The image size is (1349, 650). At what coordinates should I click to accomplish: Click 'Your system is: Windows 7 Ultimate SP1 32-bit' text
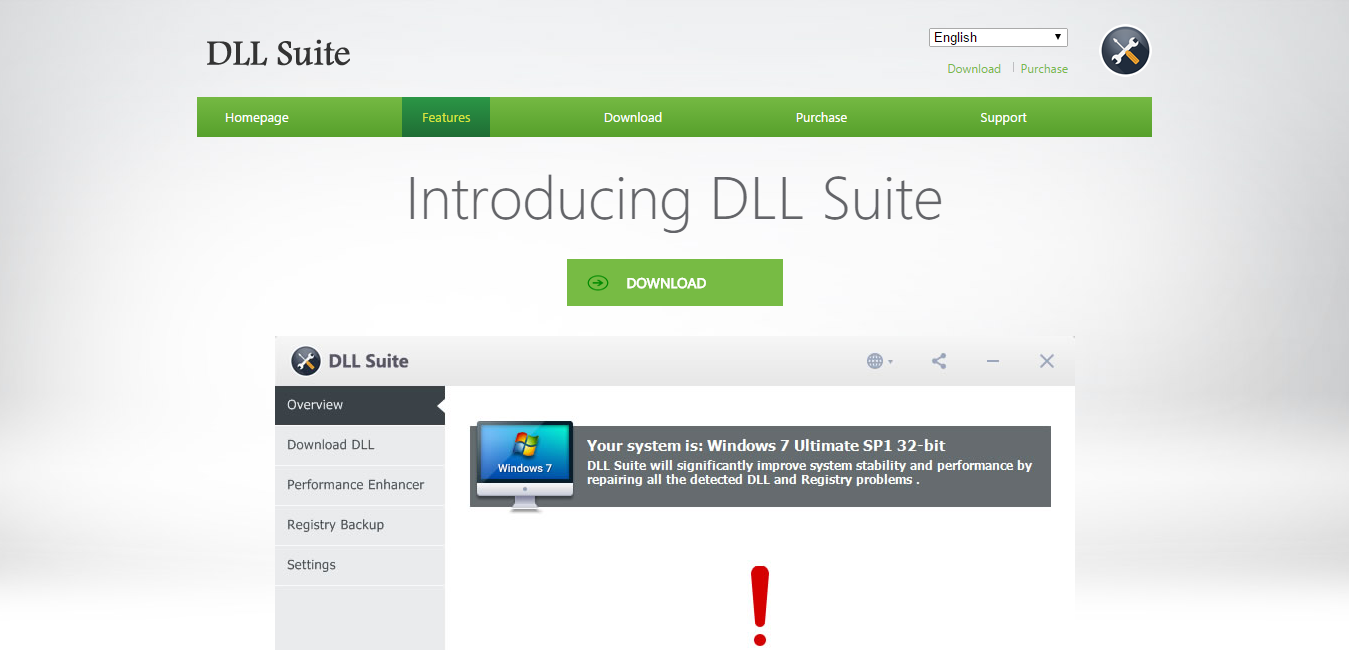[766, 446]
